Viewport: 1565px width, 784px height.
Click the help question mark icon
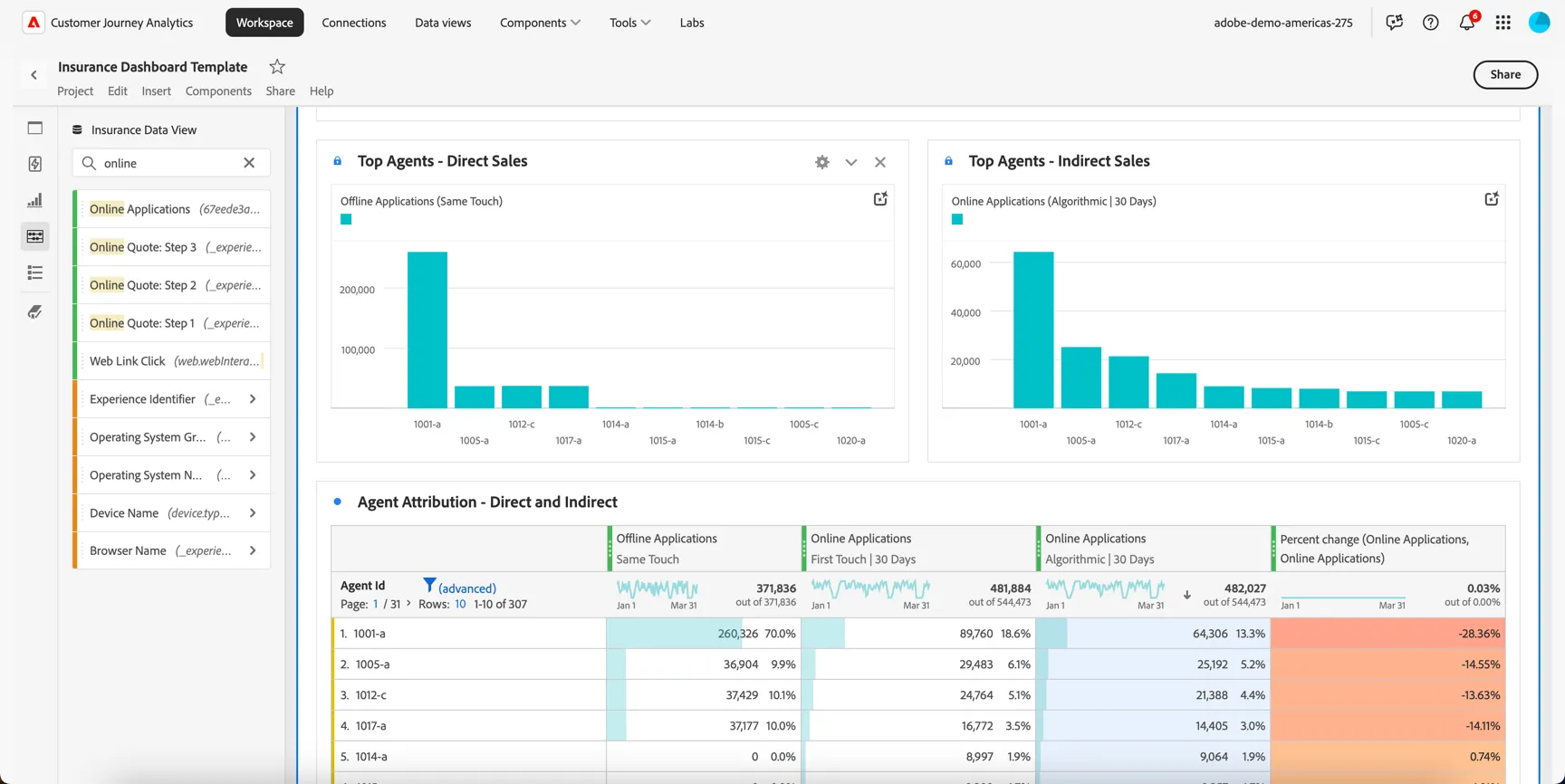(1431, 23)
